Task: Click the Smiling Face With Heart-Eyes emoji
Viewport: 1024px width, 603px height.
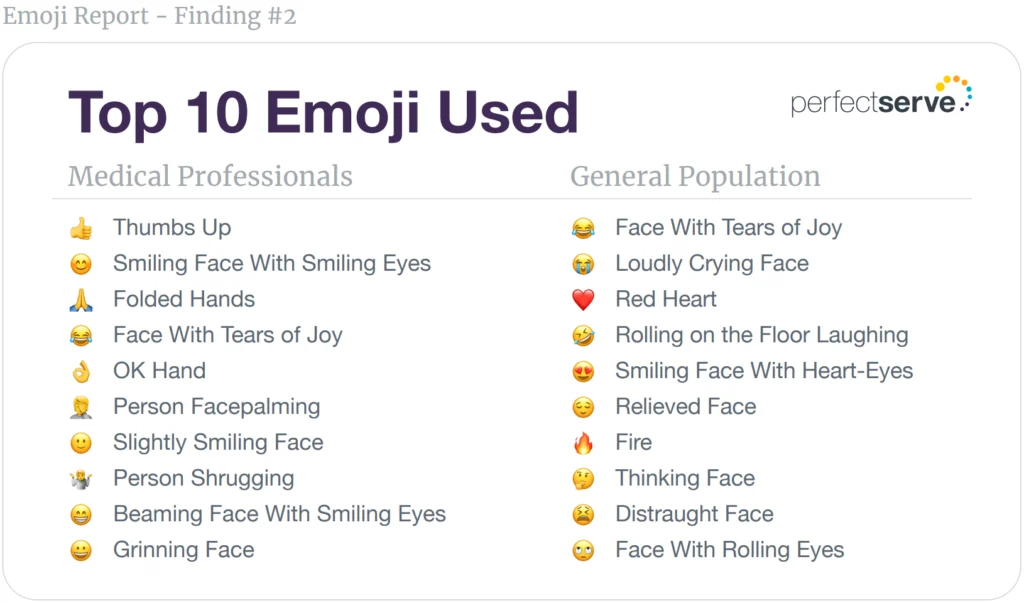Action: 583,372
